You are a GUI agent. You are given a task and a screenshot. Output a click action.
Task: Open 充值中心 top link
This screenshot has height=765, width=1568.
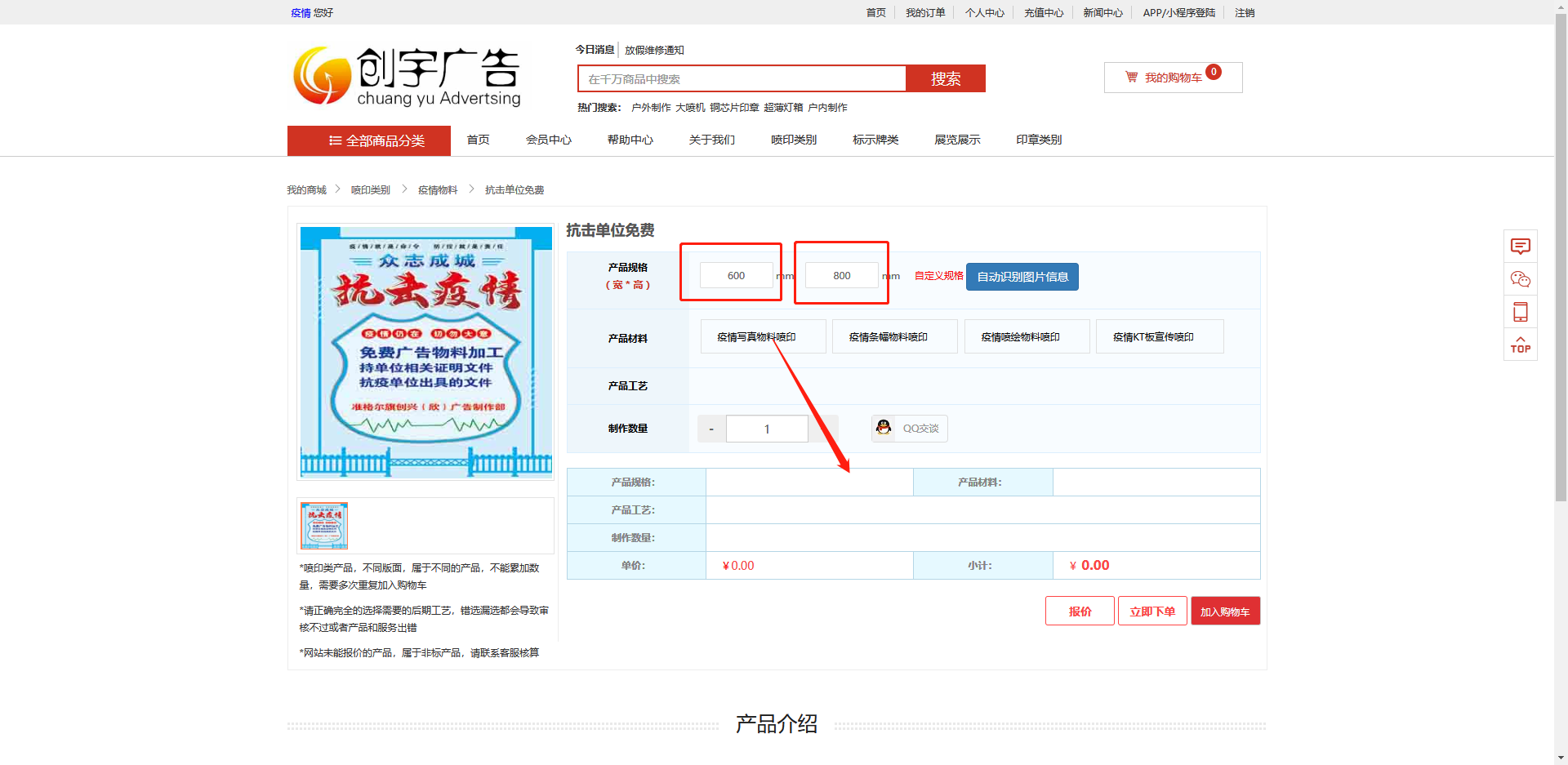(x=1044, y=12)
